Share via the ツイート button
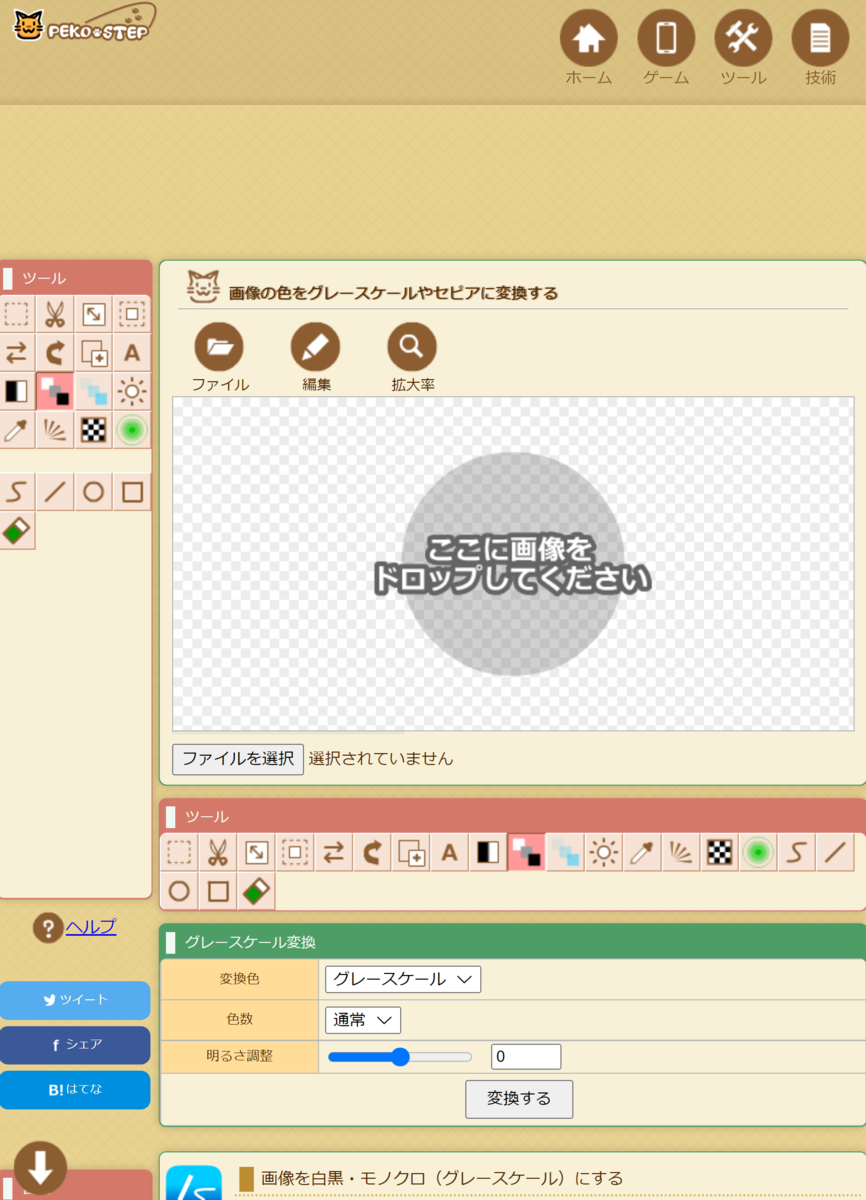Viewport: 866px width, 1200px height. pyautogui.click(x=75, y=1000)
